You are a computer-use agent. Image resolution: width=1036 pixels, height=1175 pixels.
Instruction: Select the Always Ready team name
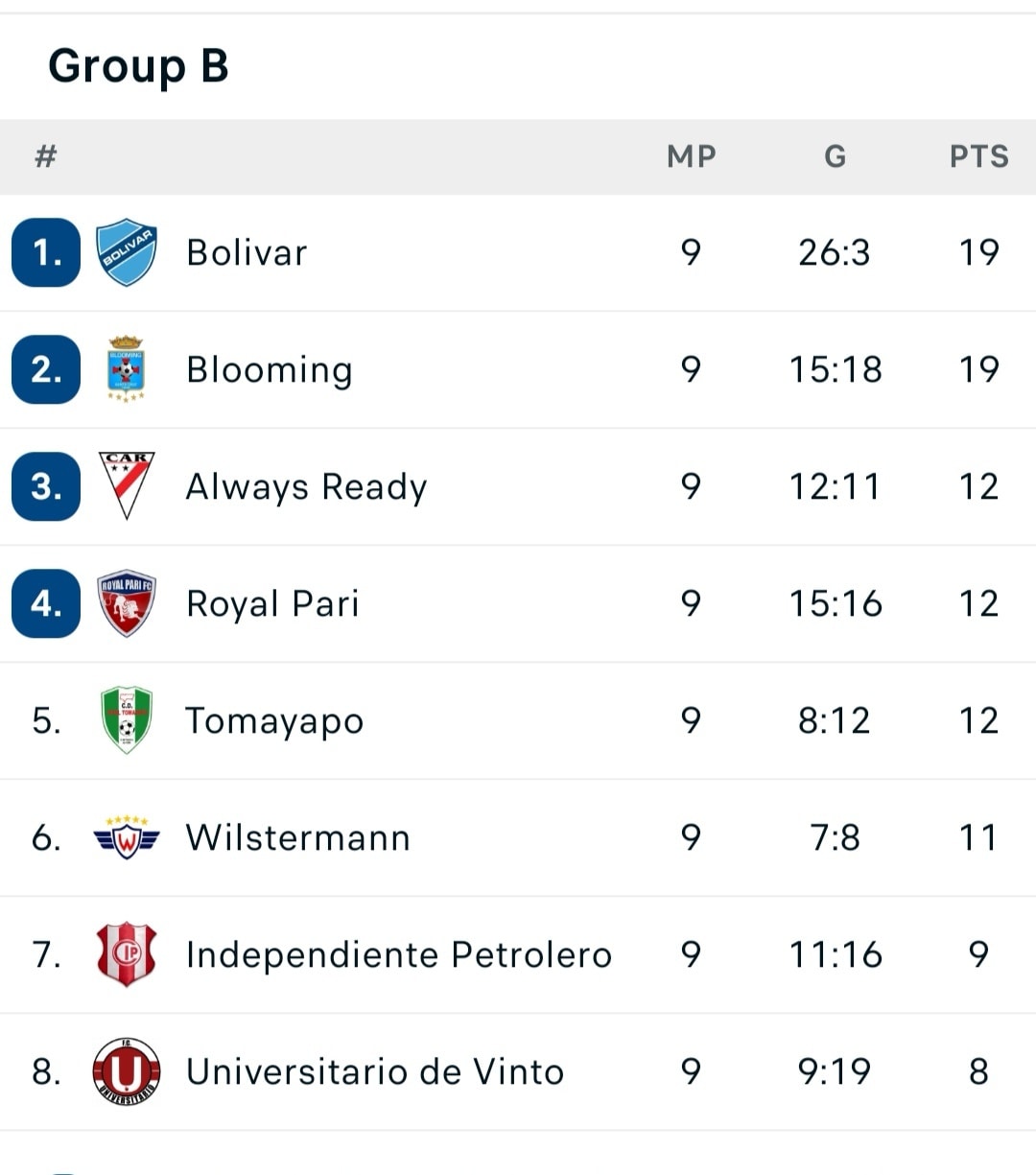tap(306, 487)
